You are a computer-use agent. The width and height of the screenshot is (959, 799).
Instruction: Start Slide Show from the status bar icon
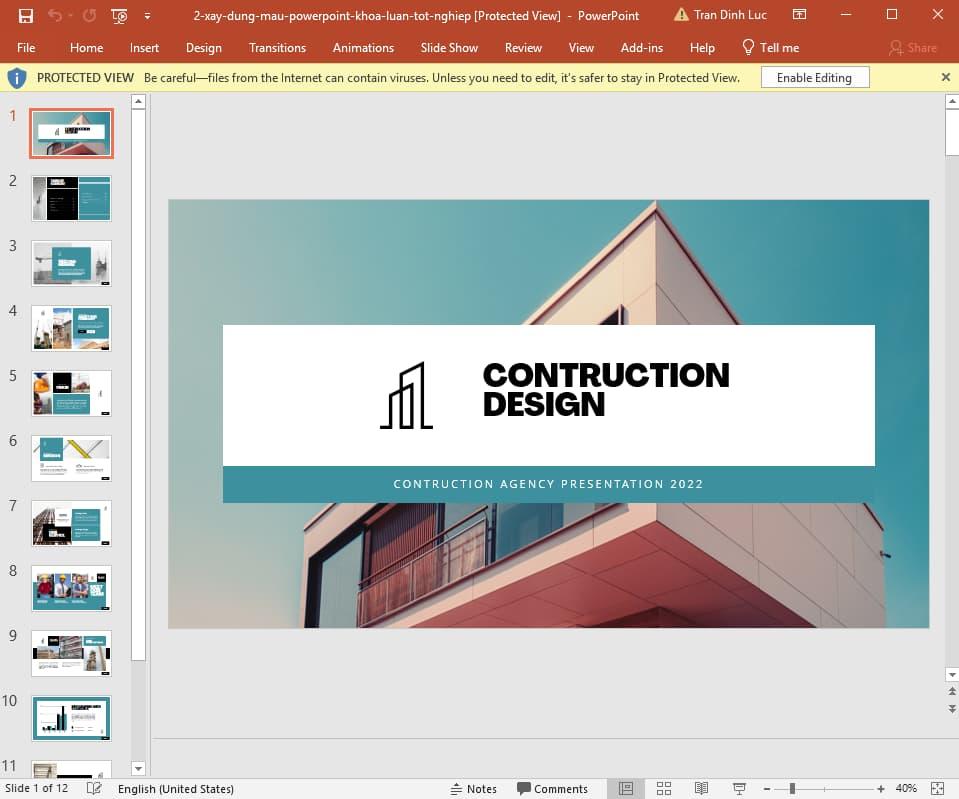738,788
